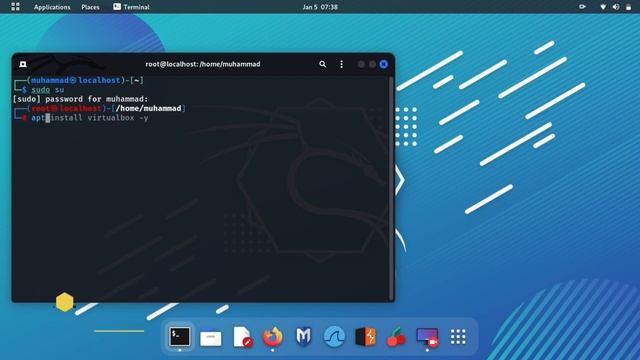Click the '/home/muhammad' path in prompt
Screen dimensions: 640x360
click(x=149, y=109)
